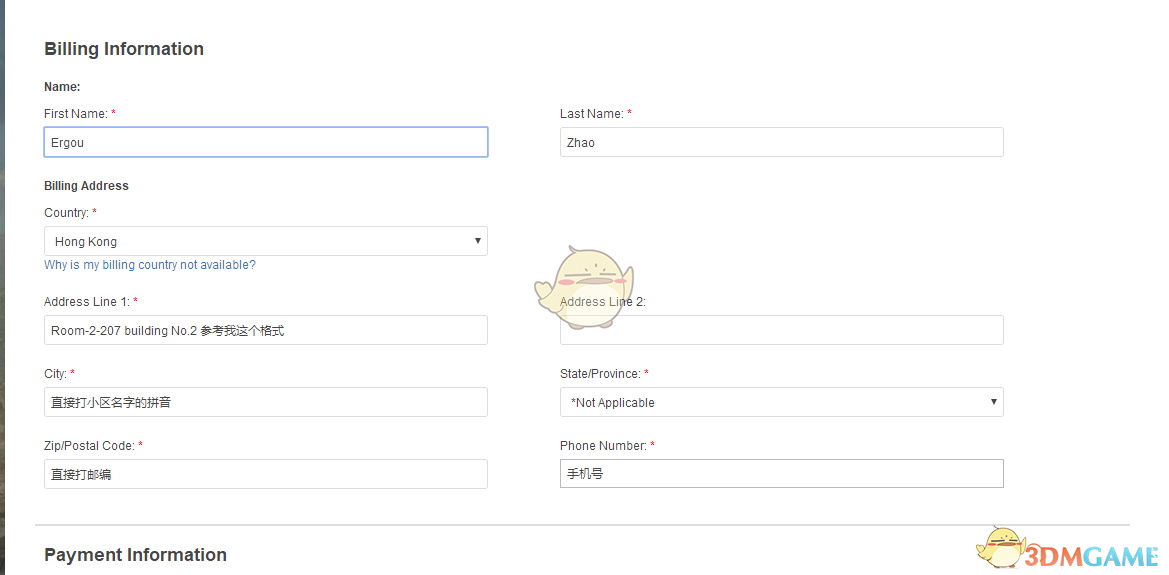Expand the State/Province dropdown
The height and width of the screenshot is (575, 1169).
780,402
